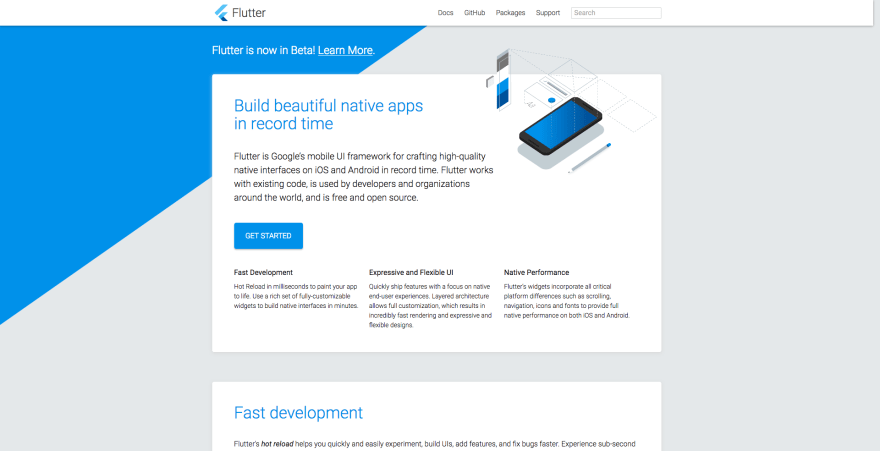Click the 'Hot Reload in milliseconds' description

pos(296,296)
